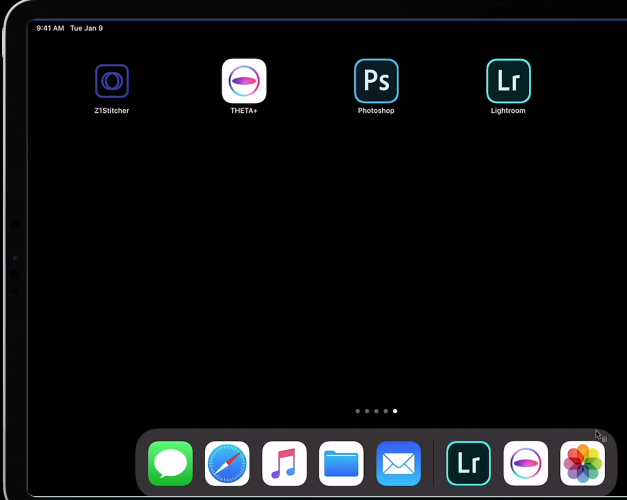Select the second page dot
The image size is (627, 500).
tap(367, 411)
